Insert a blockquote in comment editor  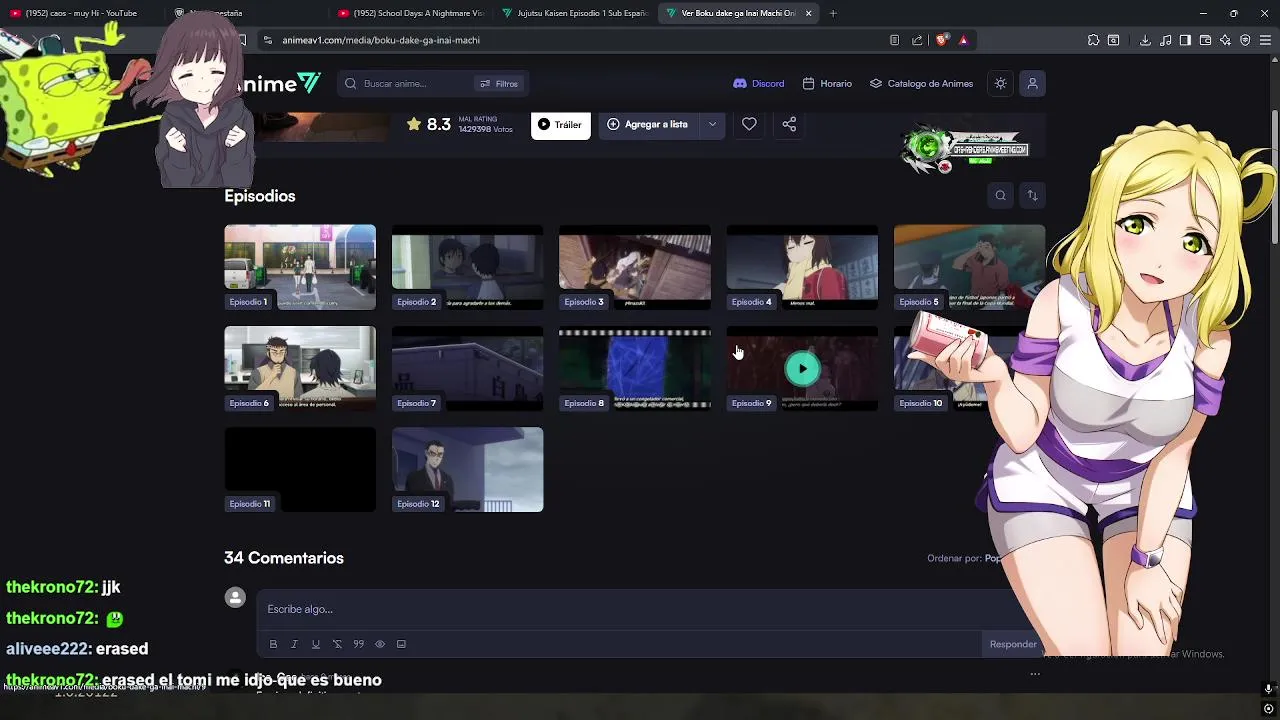pos(358,644)
